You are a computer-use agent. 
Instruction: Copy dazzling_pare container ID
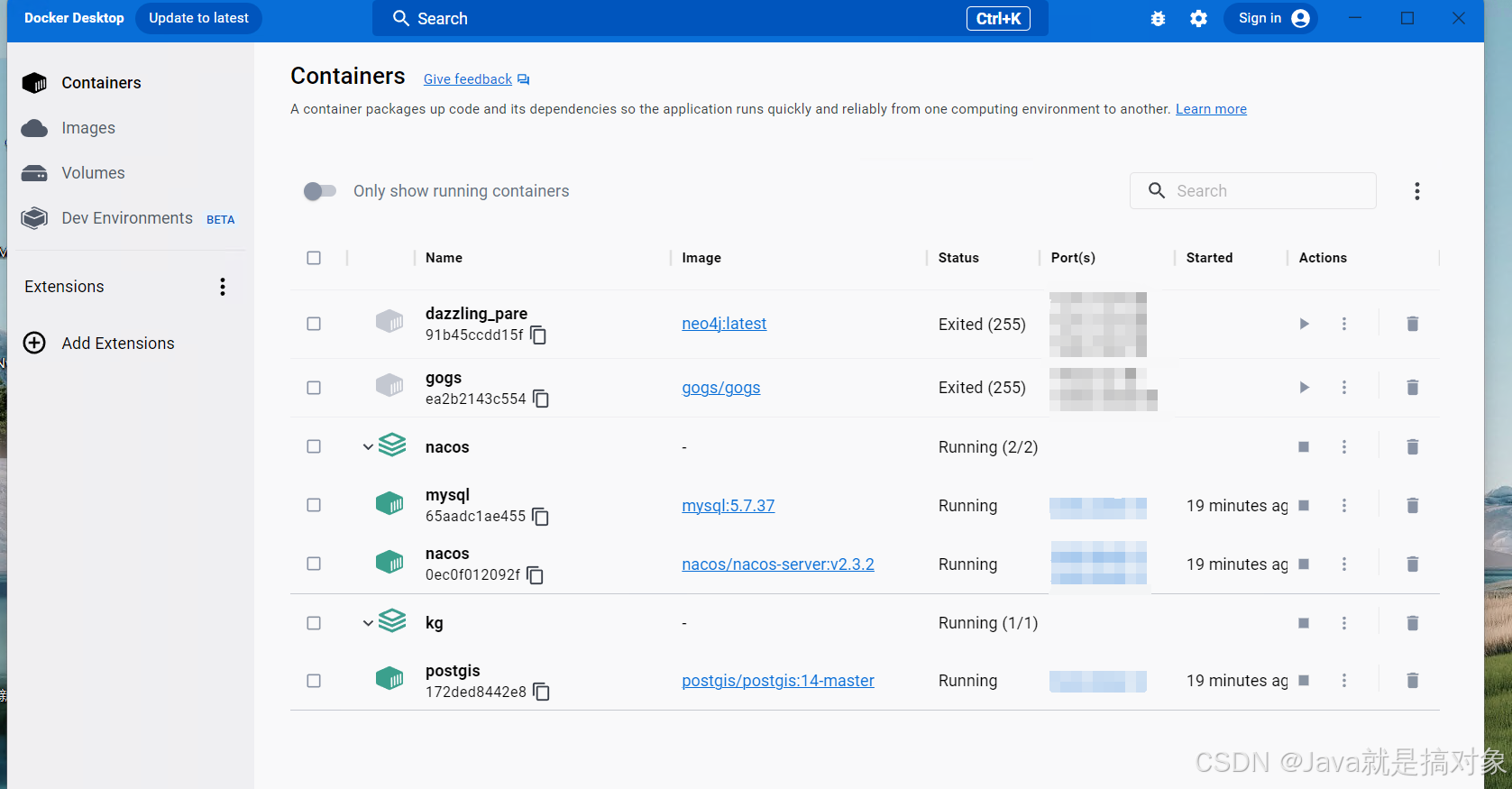point(538,335)
